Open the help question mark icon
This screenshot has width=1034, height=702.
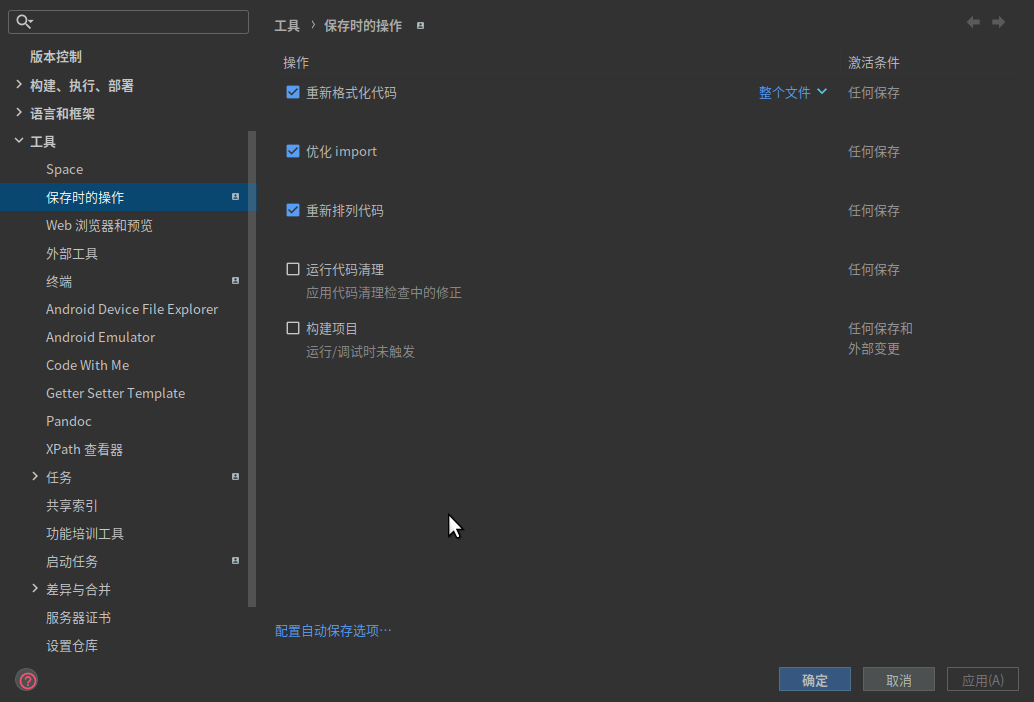[28, 680]
